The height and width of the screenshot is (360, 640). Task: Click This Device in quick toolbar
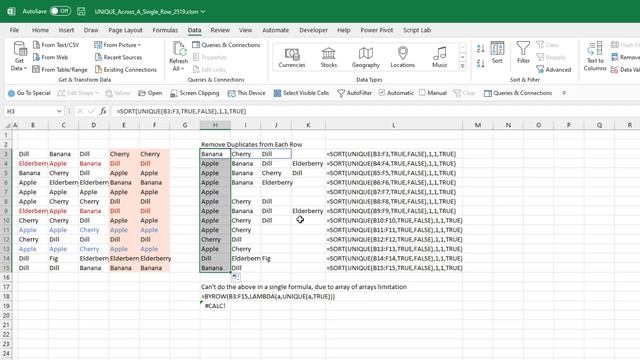coord(247,93)
